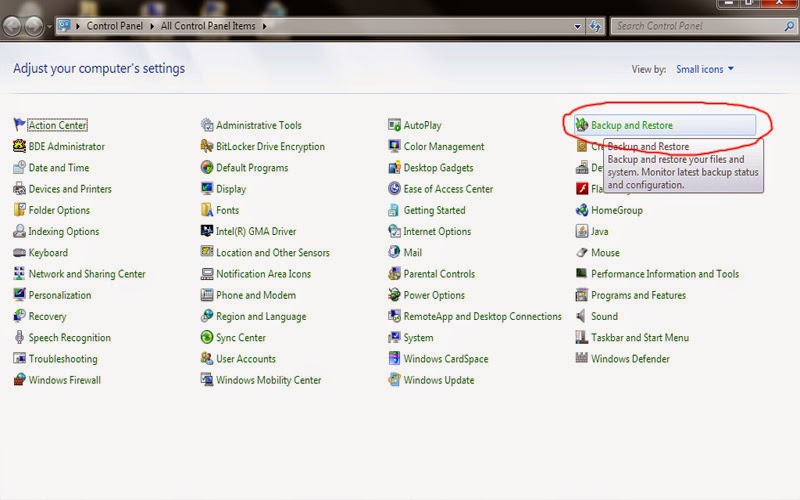Open Taskbar and Start Menu
Screen dimensions: 800x500
click(x=640, y=337)
